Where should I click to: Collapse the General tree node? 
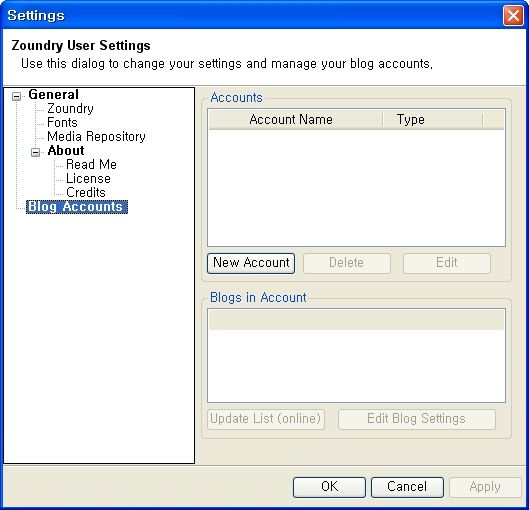[x=16, y=96]
